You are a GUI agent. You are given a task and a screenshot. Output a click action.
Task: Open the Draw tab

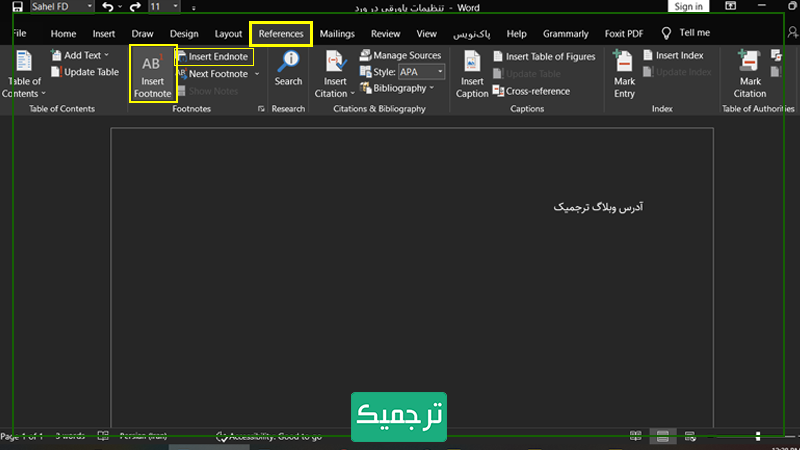142,34
